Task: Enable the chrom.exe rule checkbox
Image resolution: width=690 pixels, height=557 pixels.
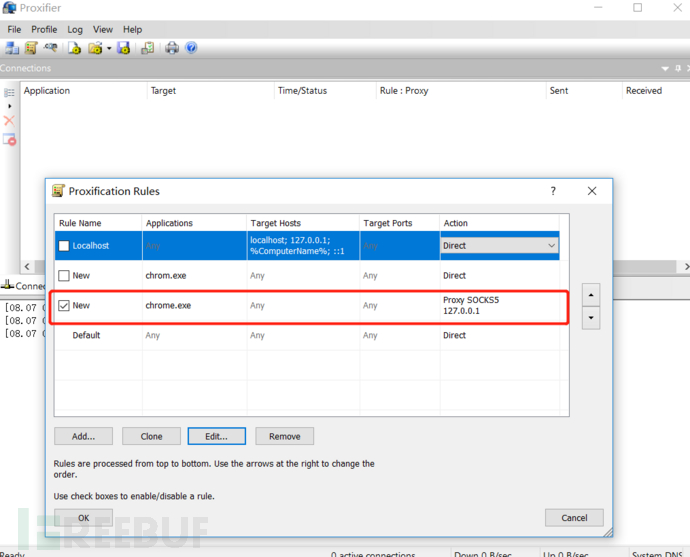Action: [x=64, y=275]
